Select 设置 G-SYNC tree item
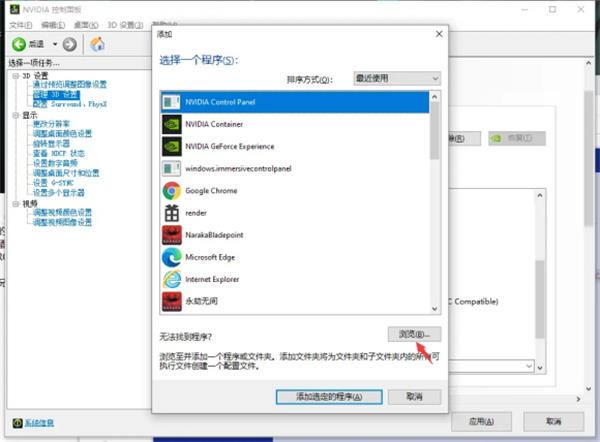The height and width of the screenshot is (442, 600). pos(53,183)
